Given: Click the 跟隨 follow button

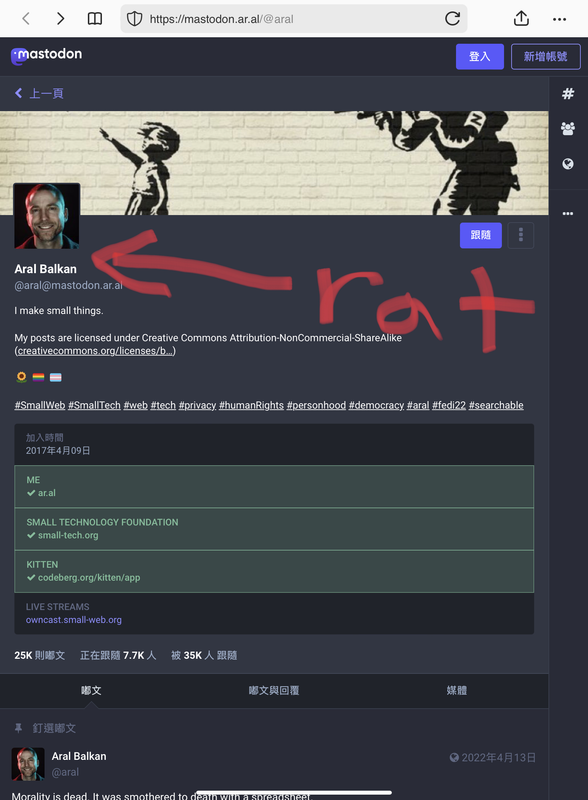Looking at the screenshot, I should tap(480, 235).
